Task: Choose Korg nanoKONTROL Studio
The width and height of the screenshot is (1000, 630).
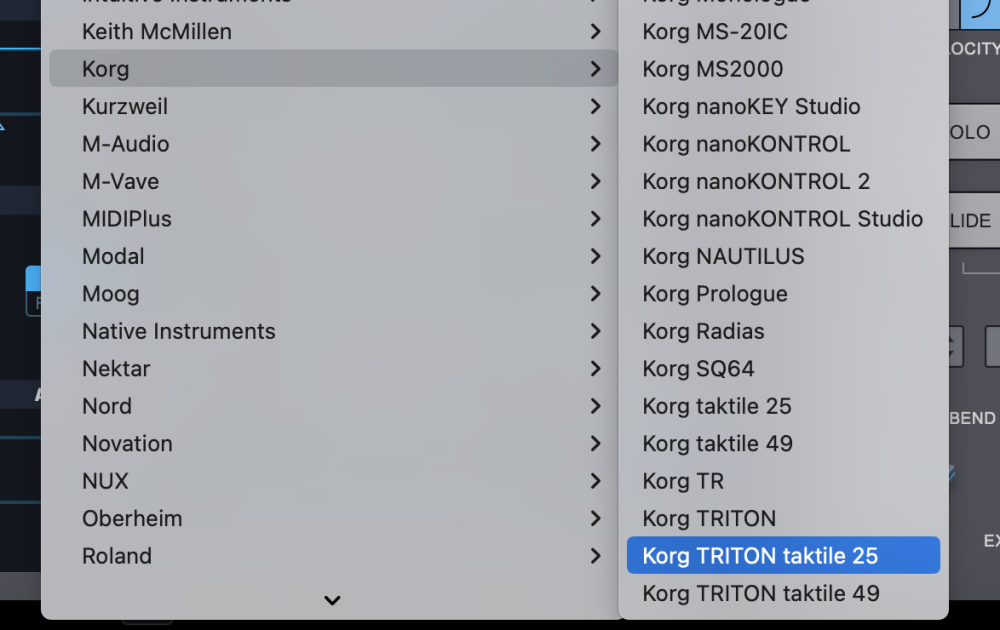Action: pos(782,219)
